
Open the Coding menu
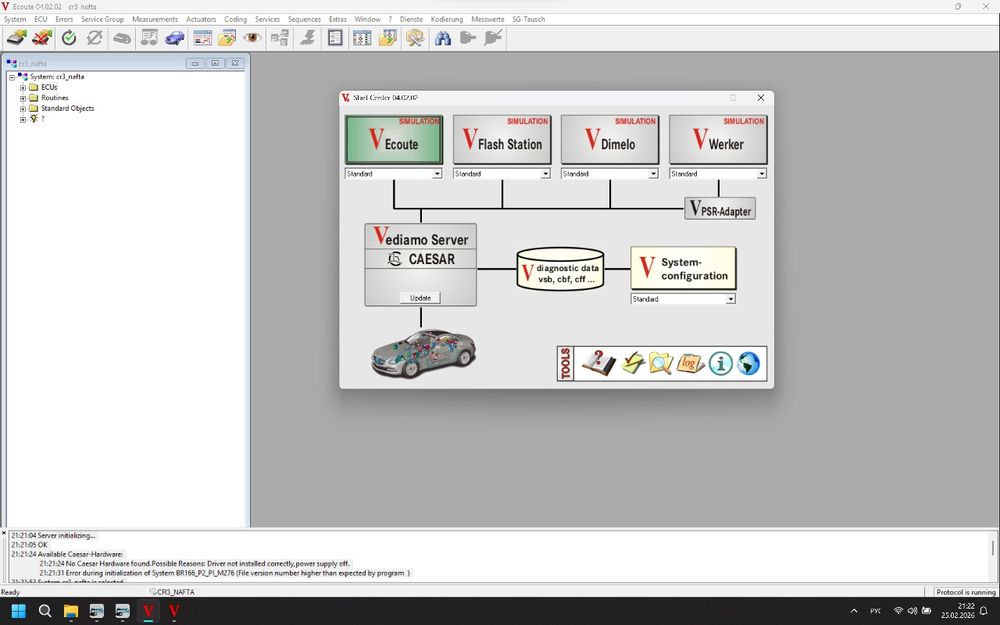(x=235, y=19)
